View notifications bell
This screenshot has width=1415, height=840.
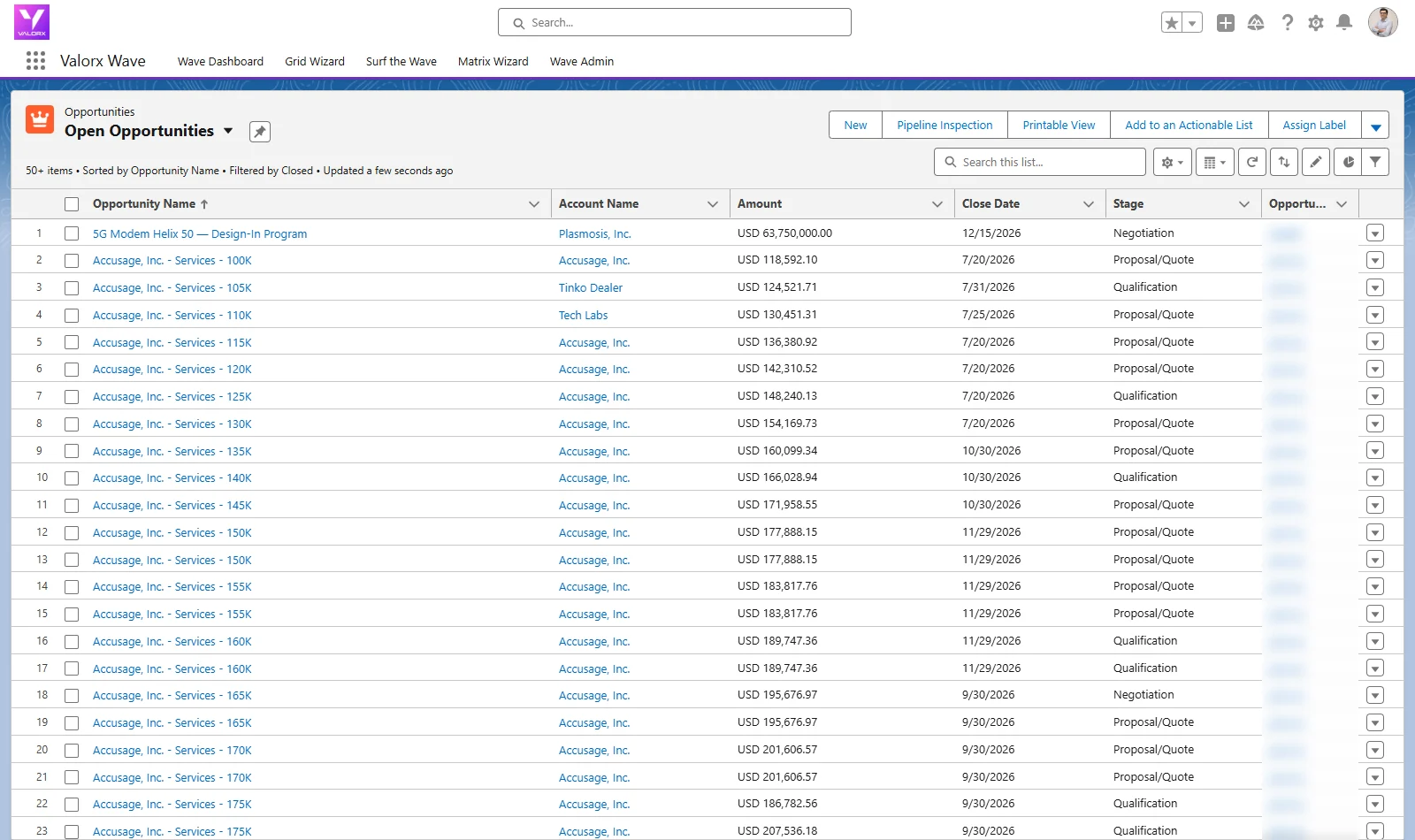click(1344, 23)
